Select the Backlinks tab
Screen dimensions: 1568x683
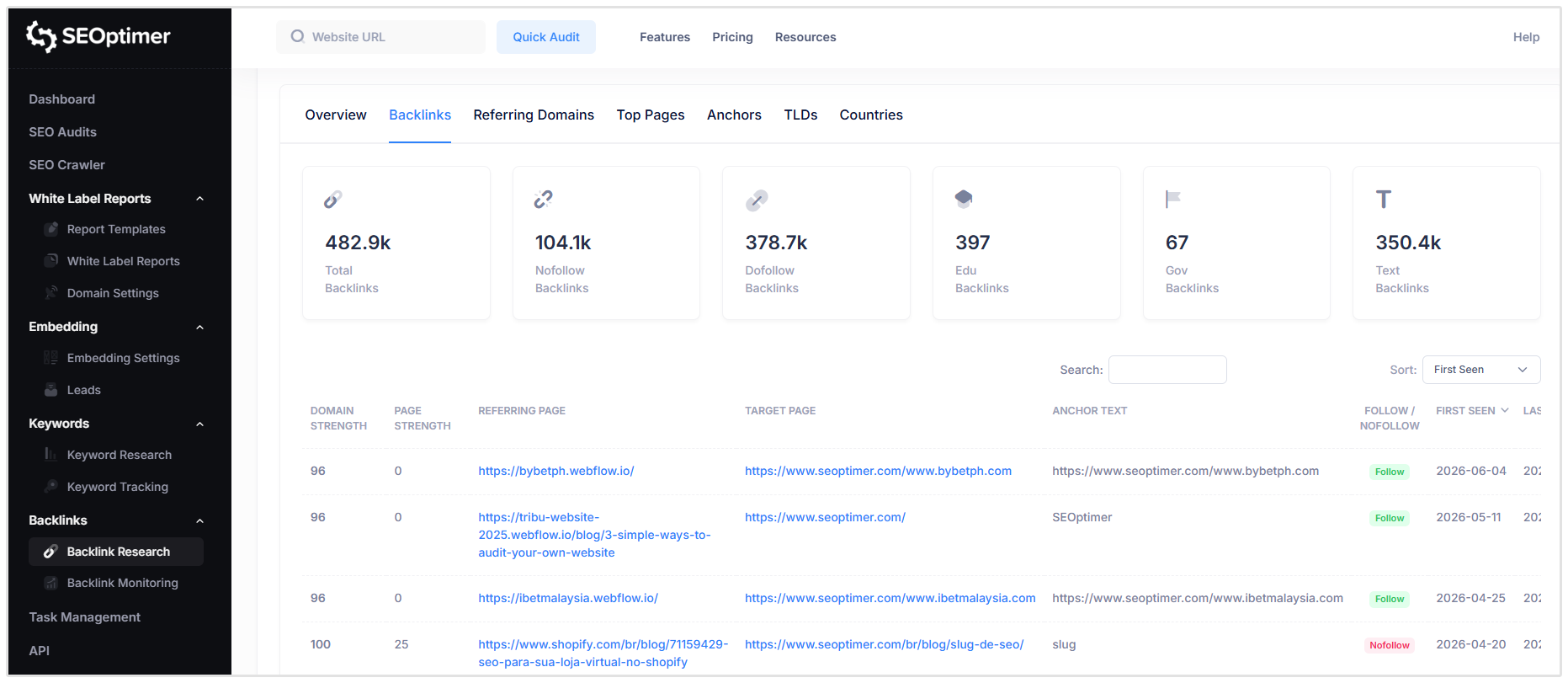420,115
